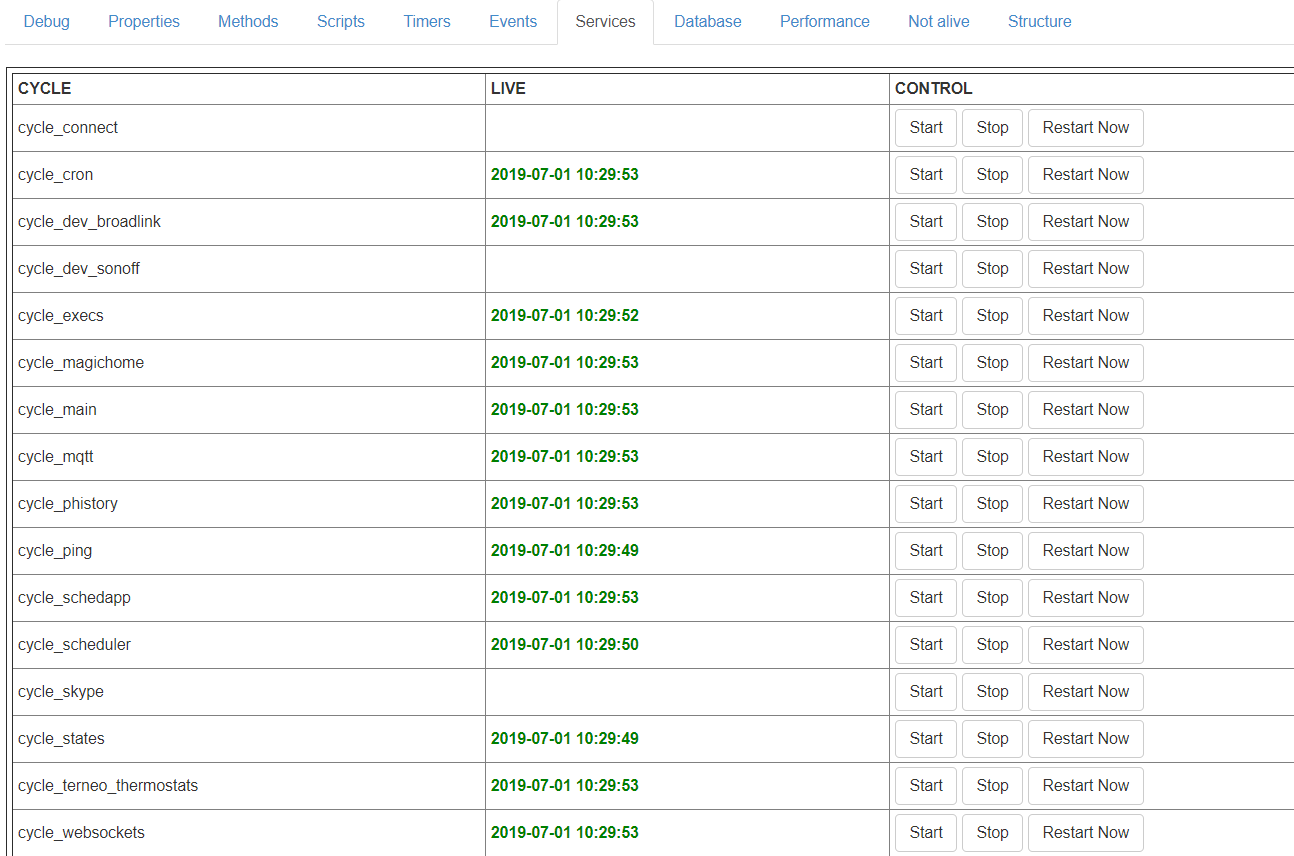
Task: Restart the cycle_dev_broadlink service now
Action: (1085, 222)
